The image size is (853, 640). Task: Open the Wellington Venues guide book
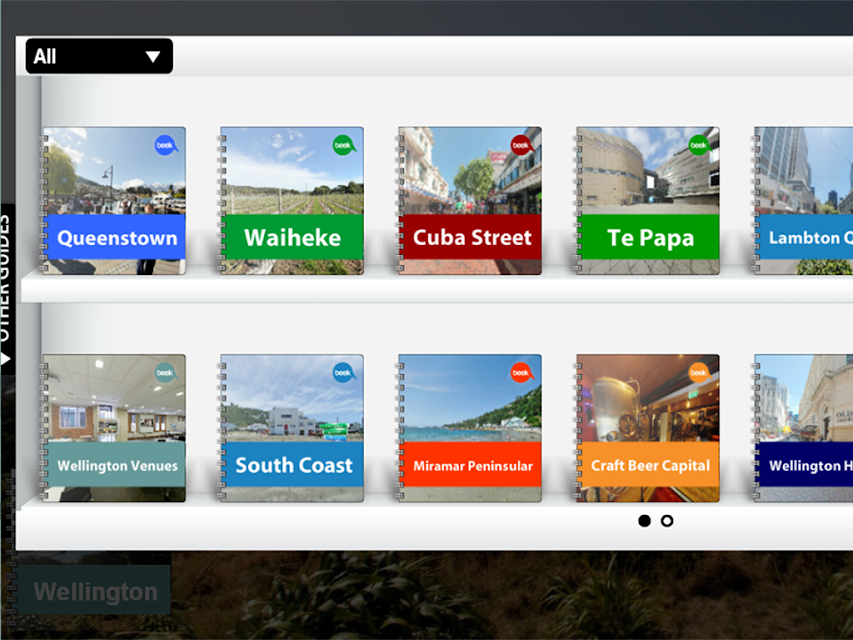[114, 428]
